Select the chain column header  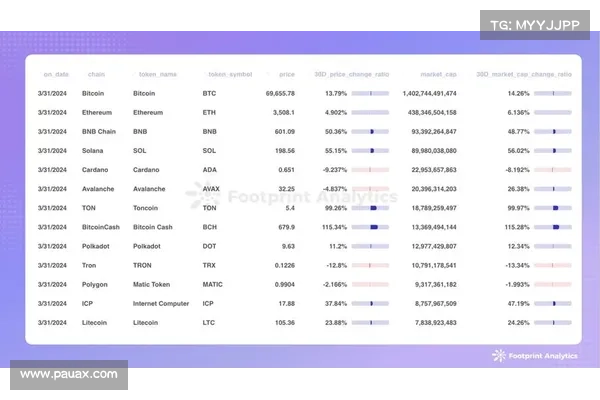click(x=96, y=74)
